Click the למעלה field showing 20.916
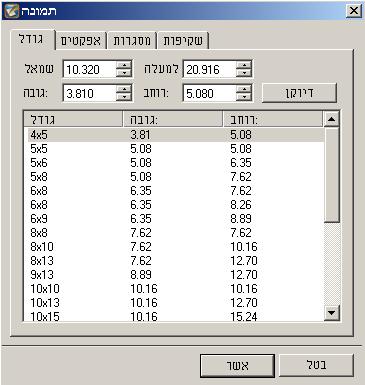Screen dimensions: 365x385 point(209,69)
